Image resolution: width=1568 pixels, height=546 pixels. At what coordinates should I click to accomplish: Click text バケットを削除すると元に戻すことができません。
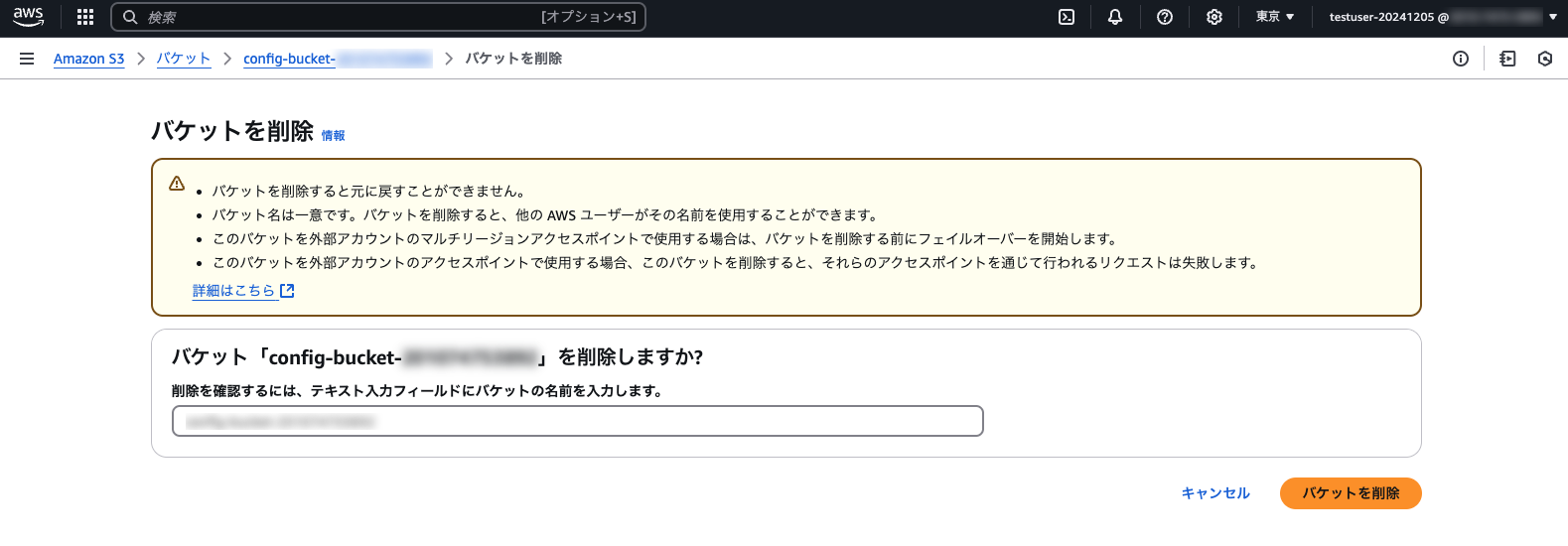coord(368,191)
